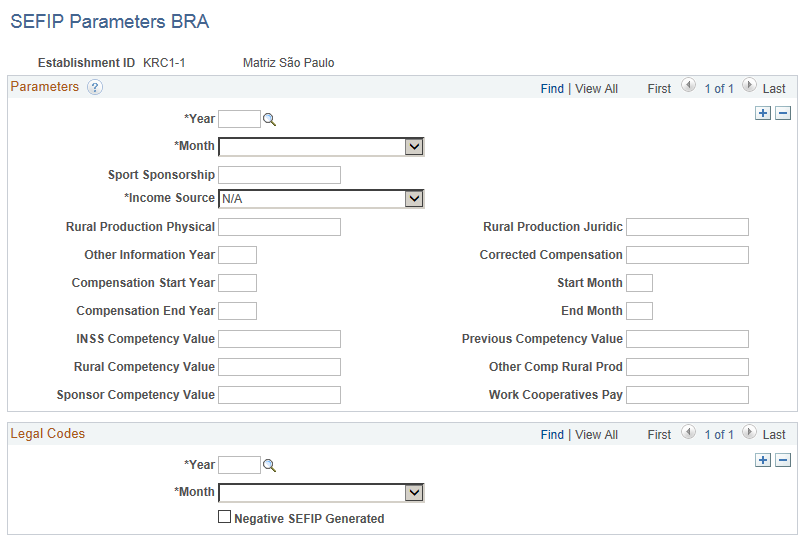Focus the Other Information Year field
Screen dimensions: 810x538
coord(238,255)
